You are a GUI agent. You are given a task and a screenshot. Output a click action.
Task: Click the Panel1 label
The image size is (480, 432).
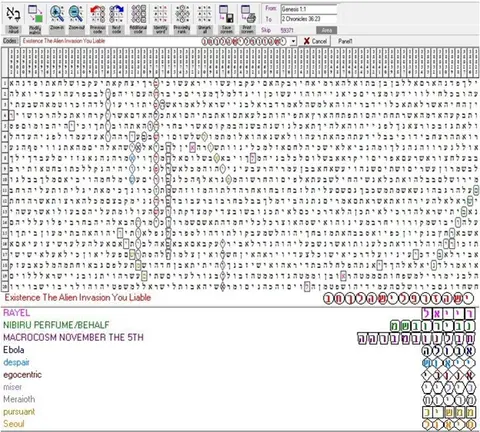pos(345,41)
